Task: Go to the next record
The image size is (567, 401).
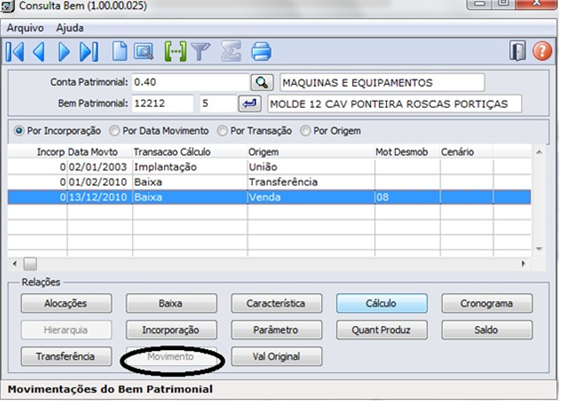Action: pyautogui.click(x=64, y=52)
